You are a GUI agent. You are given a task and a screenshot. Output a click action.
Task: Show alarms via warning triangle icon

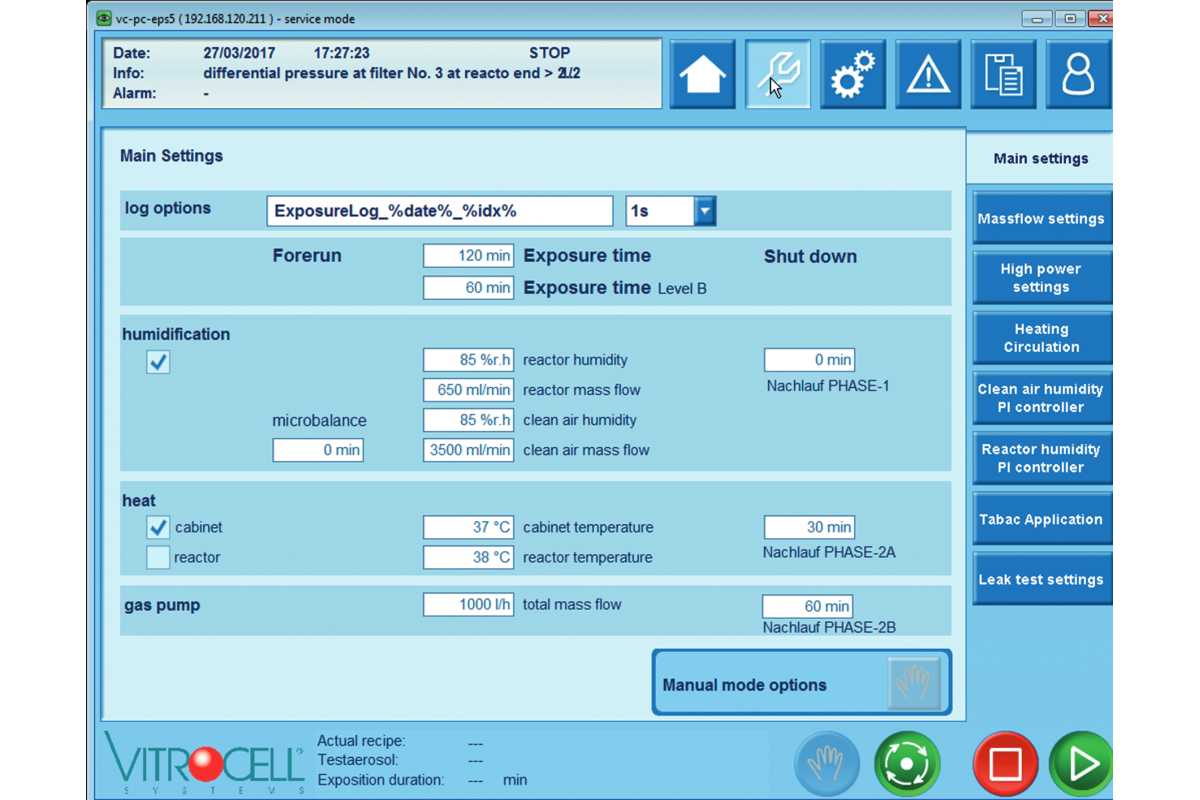point(928,75)
